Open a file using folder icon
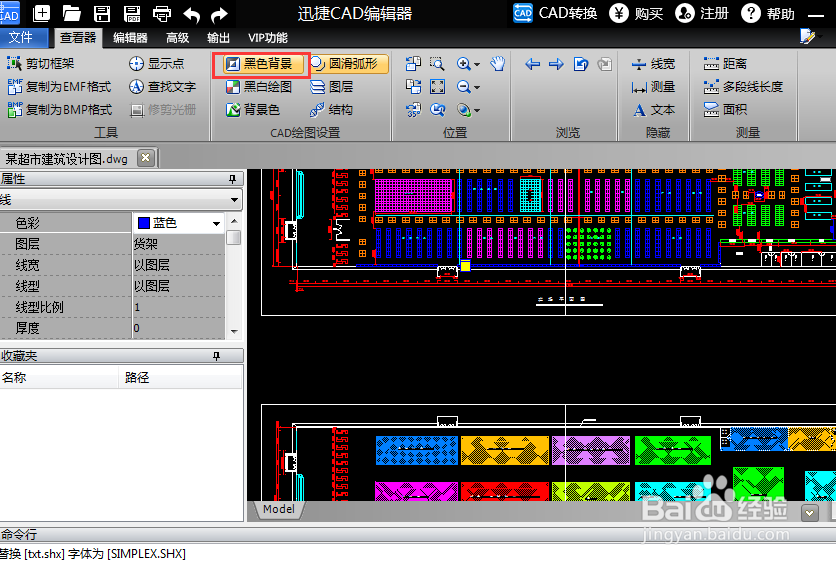Viewport: 836px width, 563px height. coord(71,13)
